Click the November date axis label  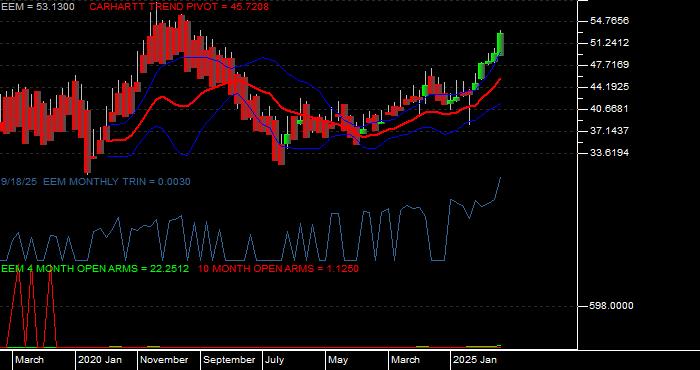pyautogui.click(x=165, y=360)
